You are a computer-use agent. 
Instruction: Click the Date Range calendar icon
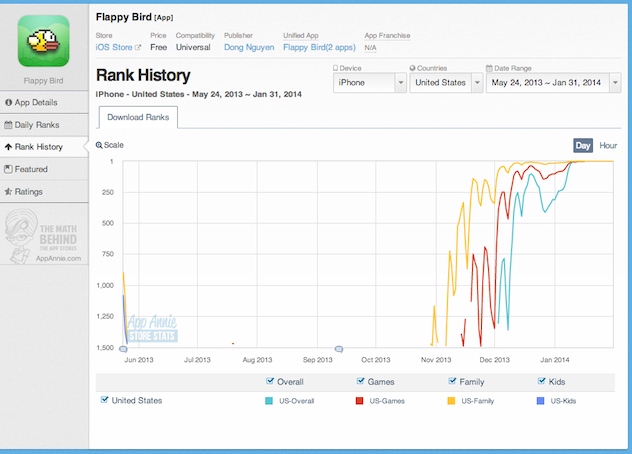(489, 68)
